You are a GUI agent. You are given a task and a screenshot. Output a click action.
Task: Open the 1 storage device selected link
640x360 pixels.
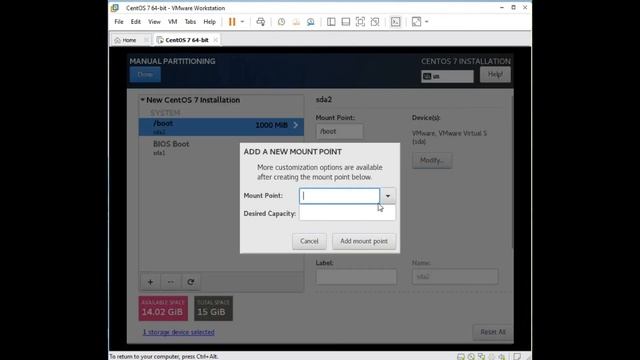pos(178,332)
